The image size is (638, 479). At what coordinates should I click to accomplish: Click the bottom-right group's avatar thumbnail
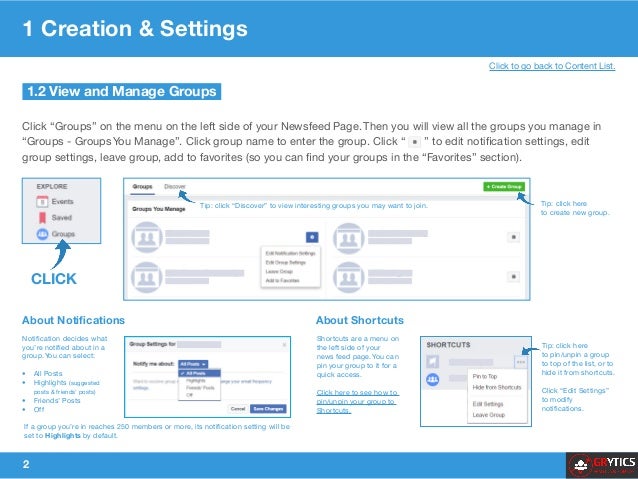pyautogui.click(x=349, y=278)
